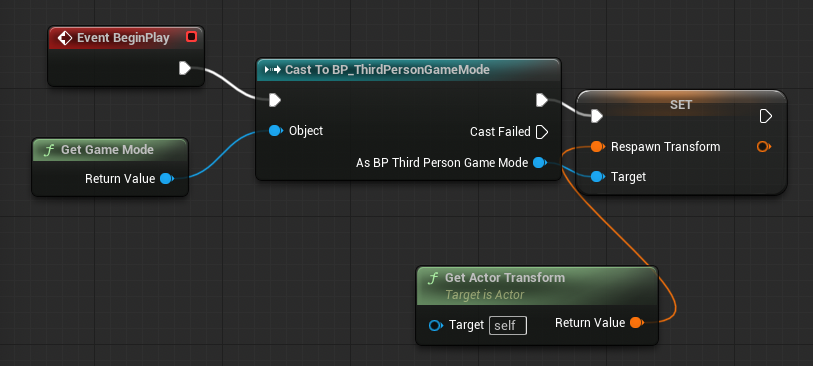Click the red delegate pin on Event BeginPlay
Viewport: 813px width, 366px height.
(191, 37)
